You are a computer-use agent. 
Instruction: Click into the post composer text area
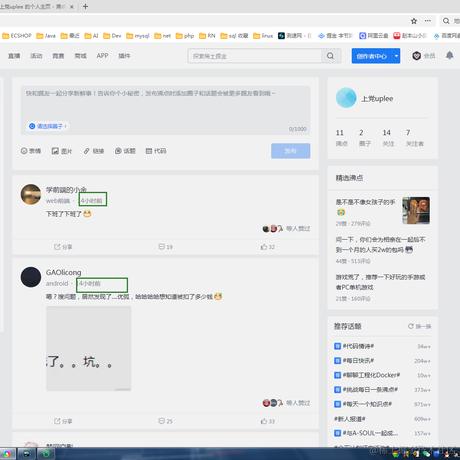(165, 110)
